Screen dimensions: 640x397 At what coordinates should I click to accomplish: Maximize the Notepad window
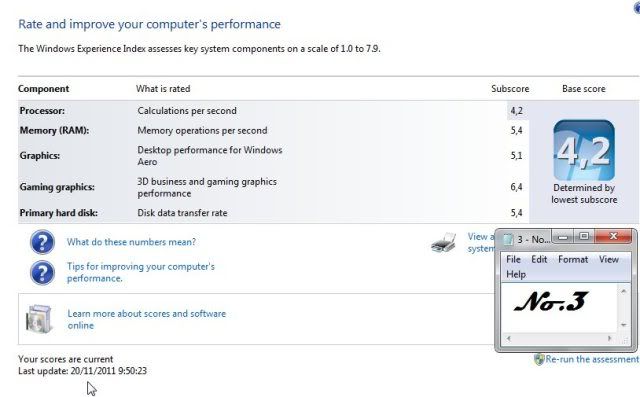pyautogui.click(x=584, y=236)
